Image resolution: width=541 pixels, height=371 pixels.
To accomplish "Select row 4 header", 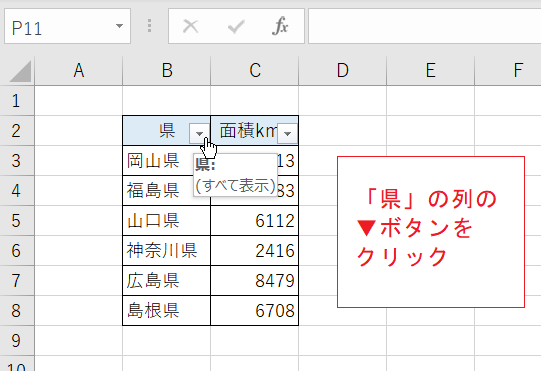I will point(17,191).
